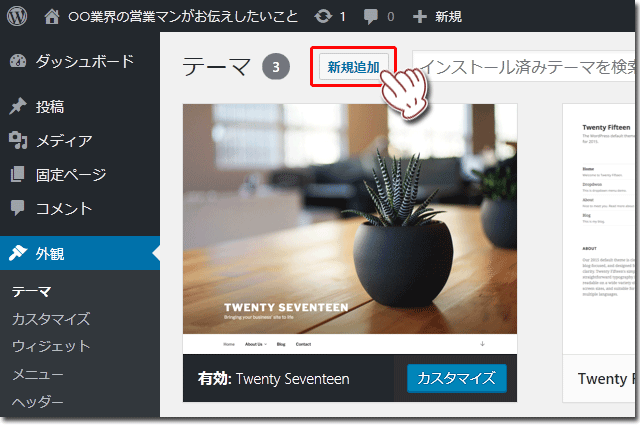
Task: Open コメント menu item
Action: [64, 209]
